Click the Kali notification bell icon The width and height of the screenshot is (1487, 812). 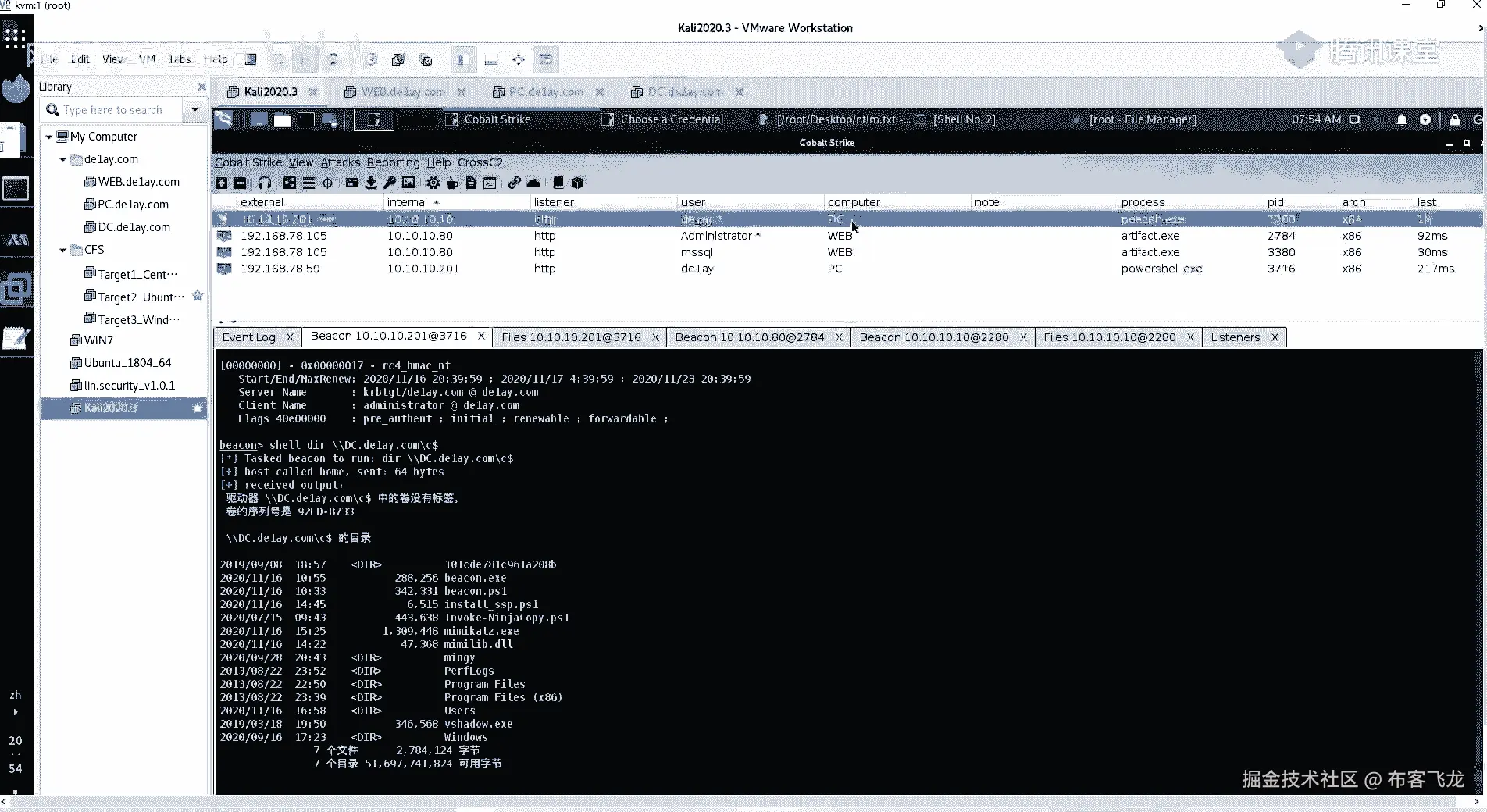1402,119
